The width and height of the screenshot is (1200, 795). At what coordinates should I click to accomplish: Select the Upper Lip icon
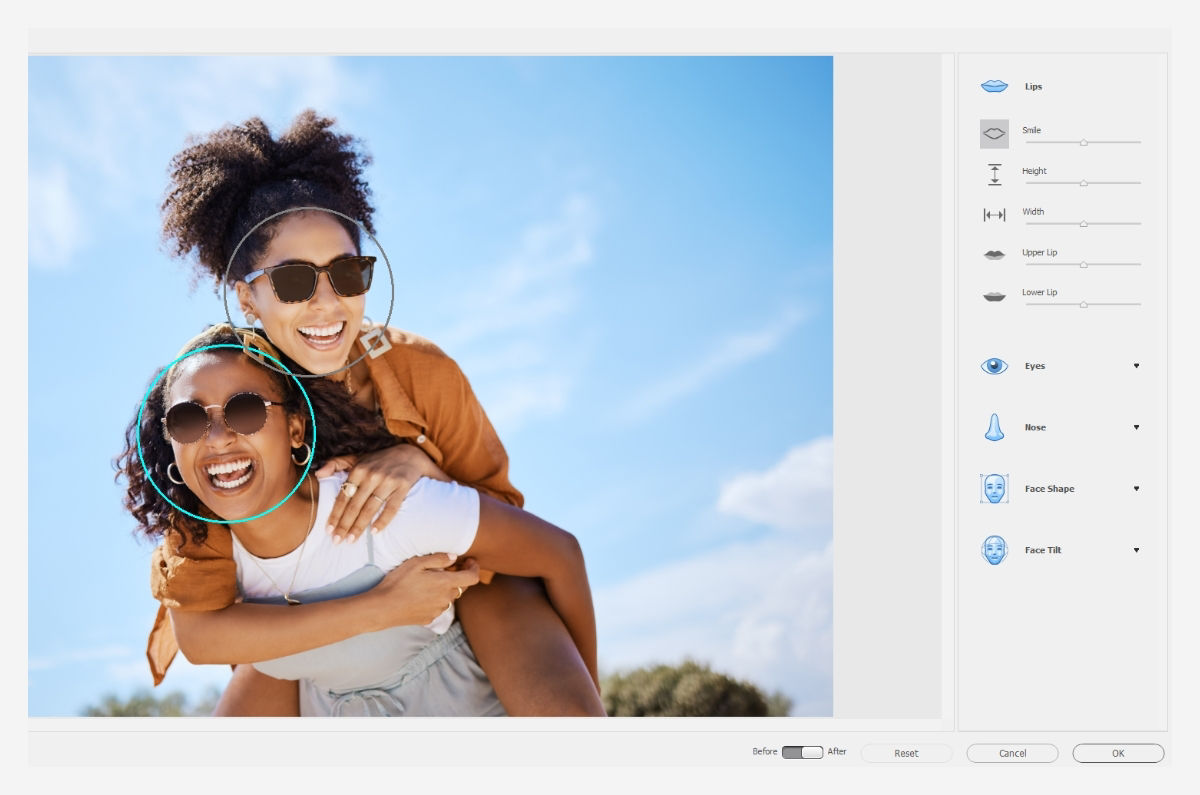[x=994, y=254]
